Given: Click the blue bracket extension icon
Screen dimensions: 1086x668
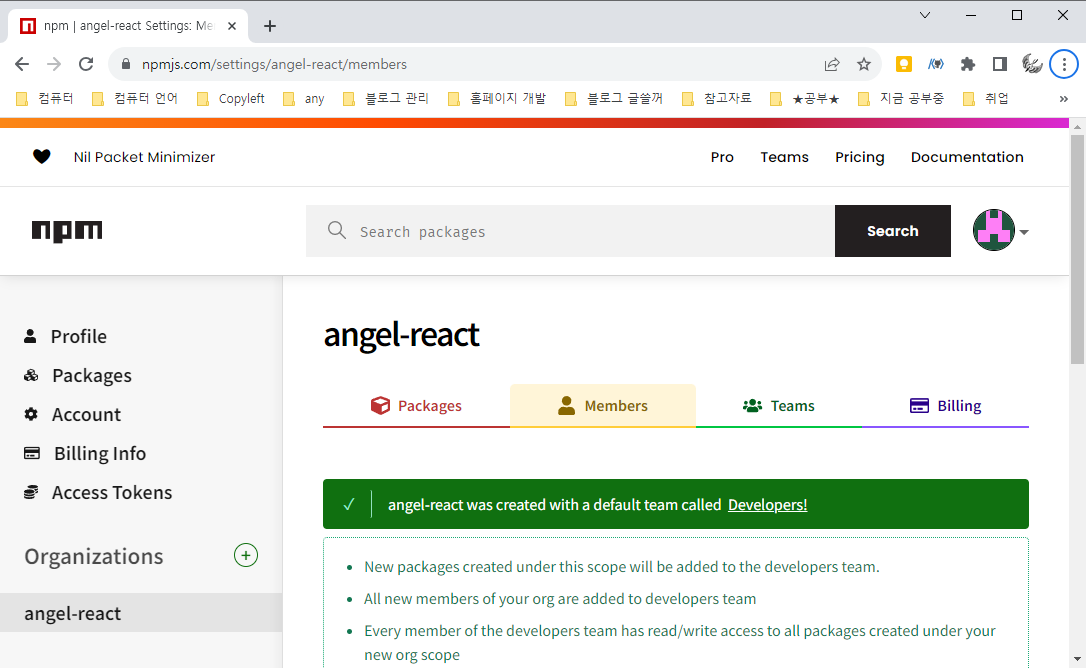Looking at the screenshot, I should (936, 64).
